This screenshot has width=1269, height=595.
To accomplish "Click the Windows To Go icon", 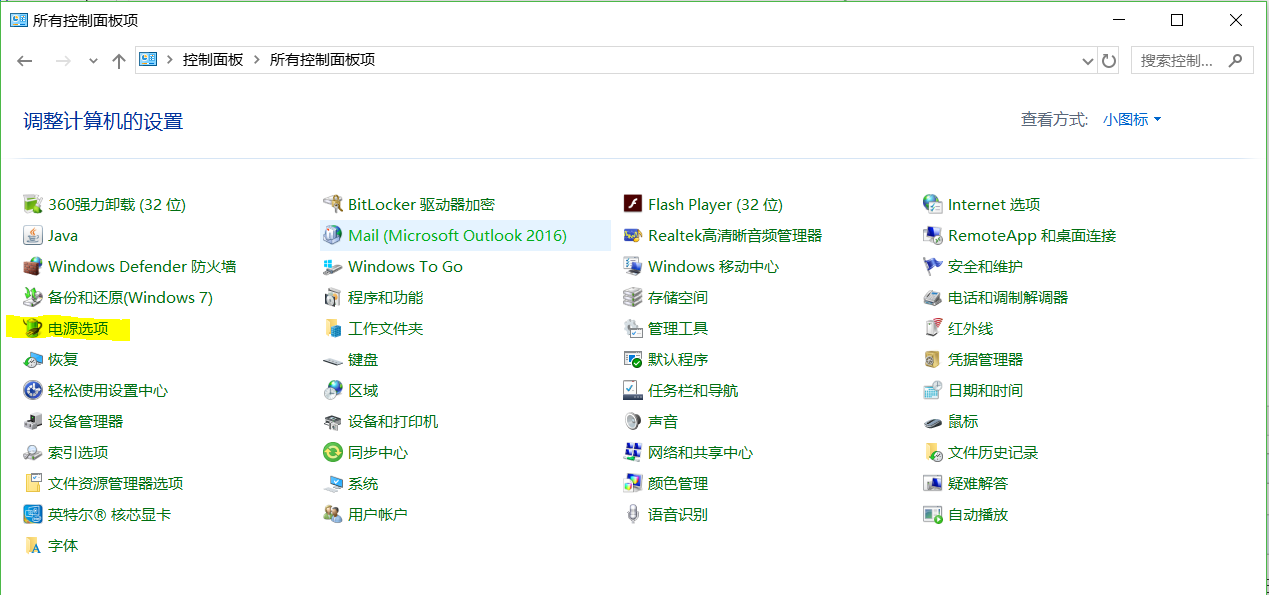I will 333,266.
